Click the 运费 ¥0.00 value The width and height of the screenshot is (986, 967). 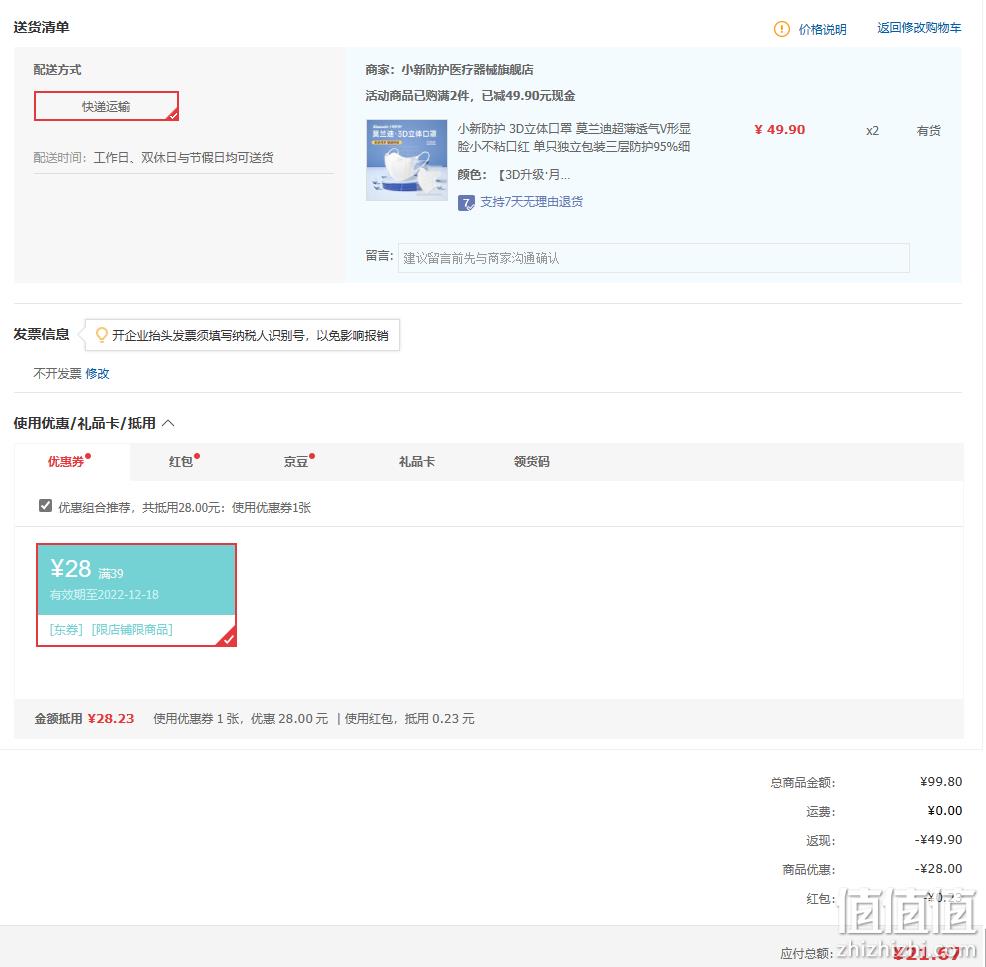pyautogui.click(x=944, y=810)
